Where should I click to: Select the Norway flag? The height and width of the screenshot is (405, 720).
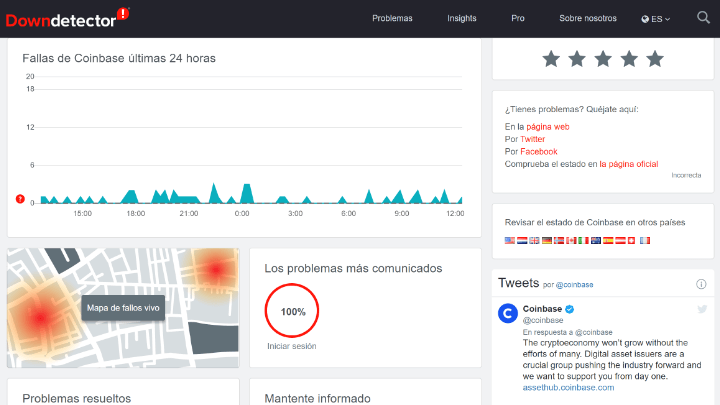[559, 240]
